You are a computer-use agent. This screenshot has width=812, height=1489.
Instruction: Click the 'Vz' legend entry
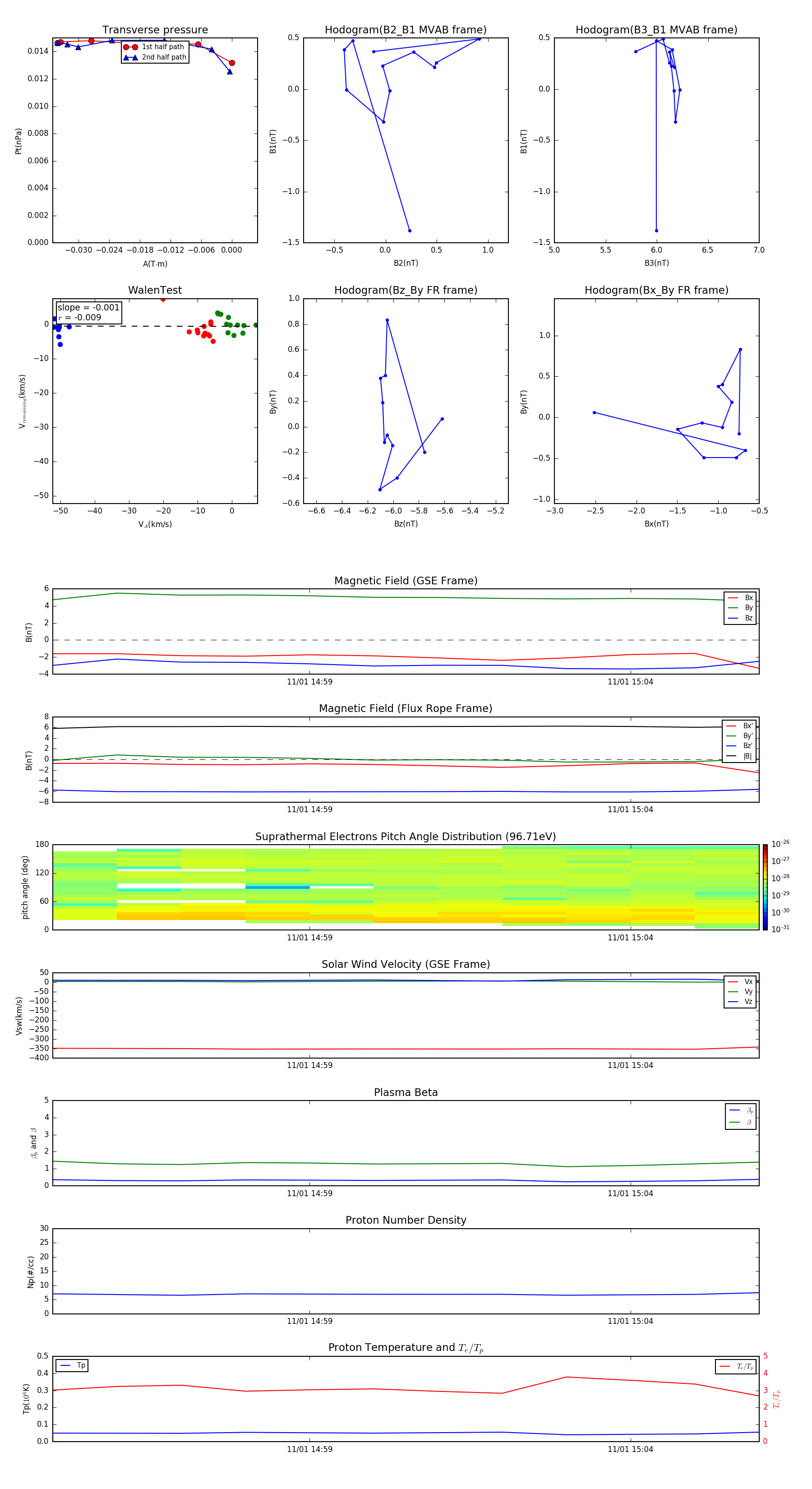[x=741, y=1002]
